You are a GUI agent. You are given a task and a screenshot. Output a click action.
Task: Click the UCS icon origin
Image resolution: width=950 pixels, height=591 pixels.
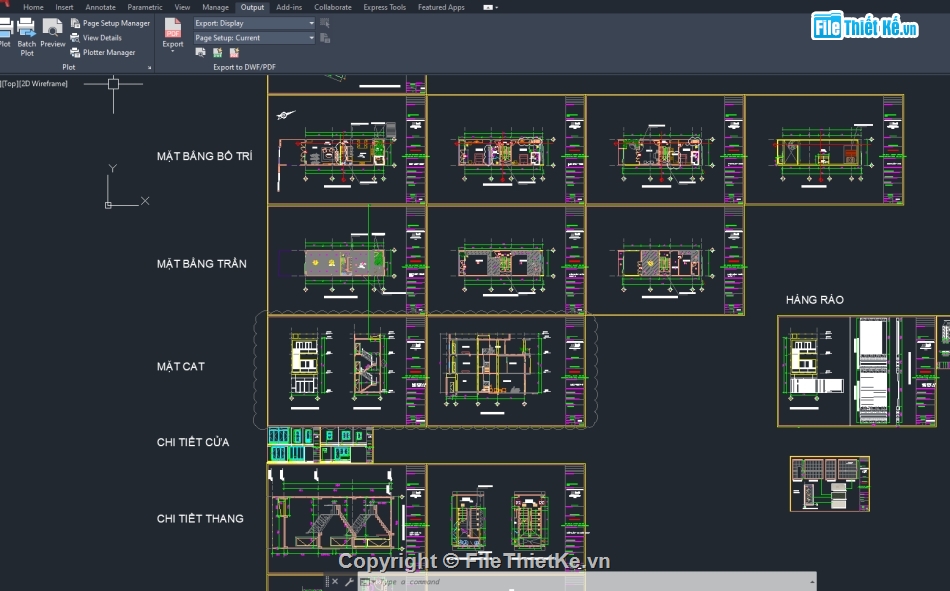click(108, 205)
